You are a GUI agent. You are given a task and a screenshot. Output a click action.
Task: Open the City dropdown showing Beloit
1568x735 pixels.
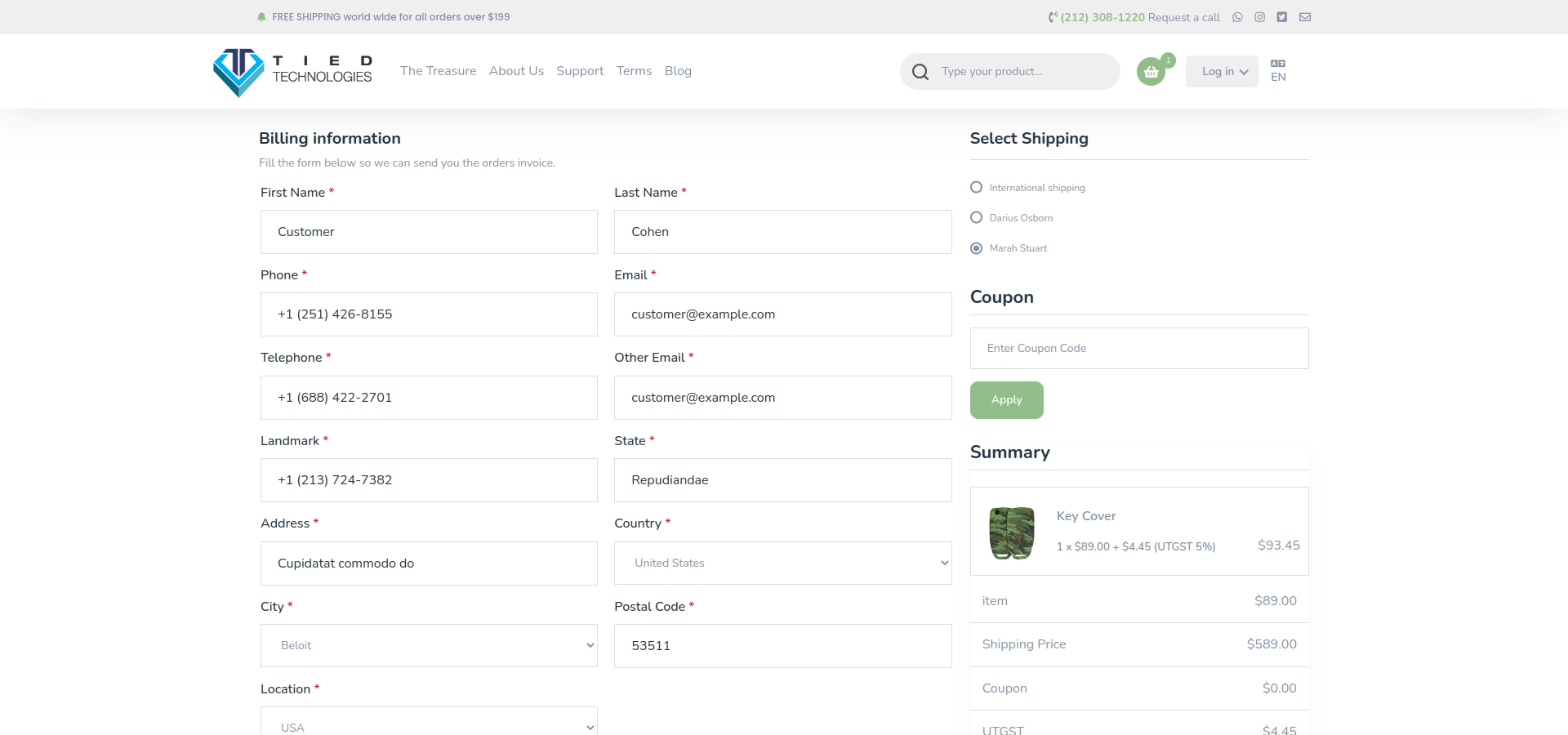click(x=429, y=646)
